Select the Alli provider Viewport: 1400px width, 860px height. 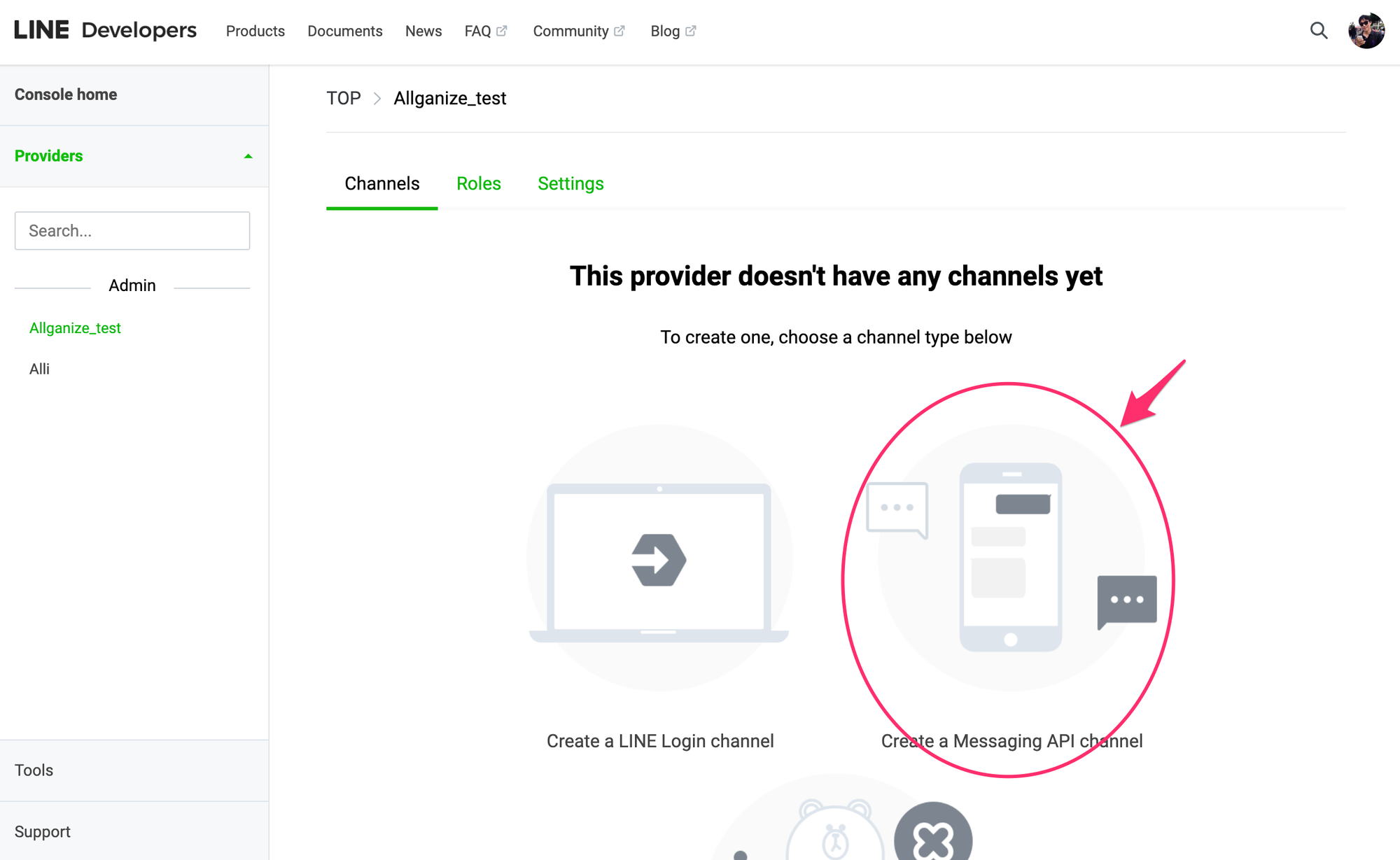(40, 369)
